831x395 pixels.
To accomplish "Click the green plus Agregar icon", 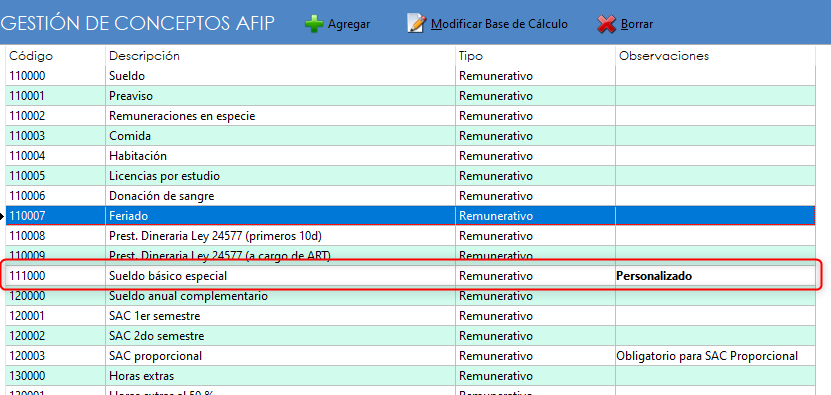I will pos(314,24).
